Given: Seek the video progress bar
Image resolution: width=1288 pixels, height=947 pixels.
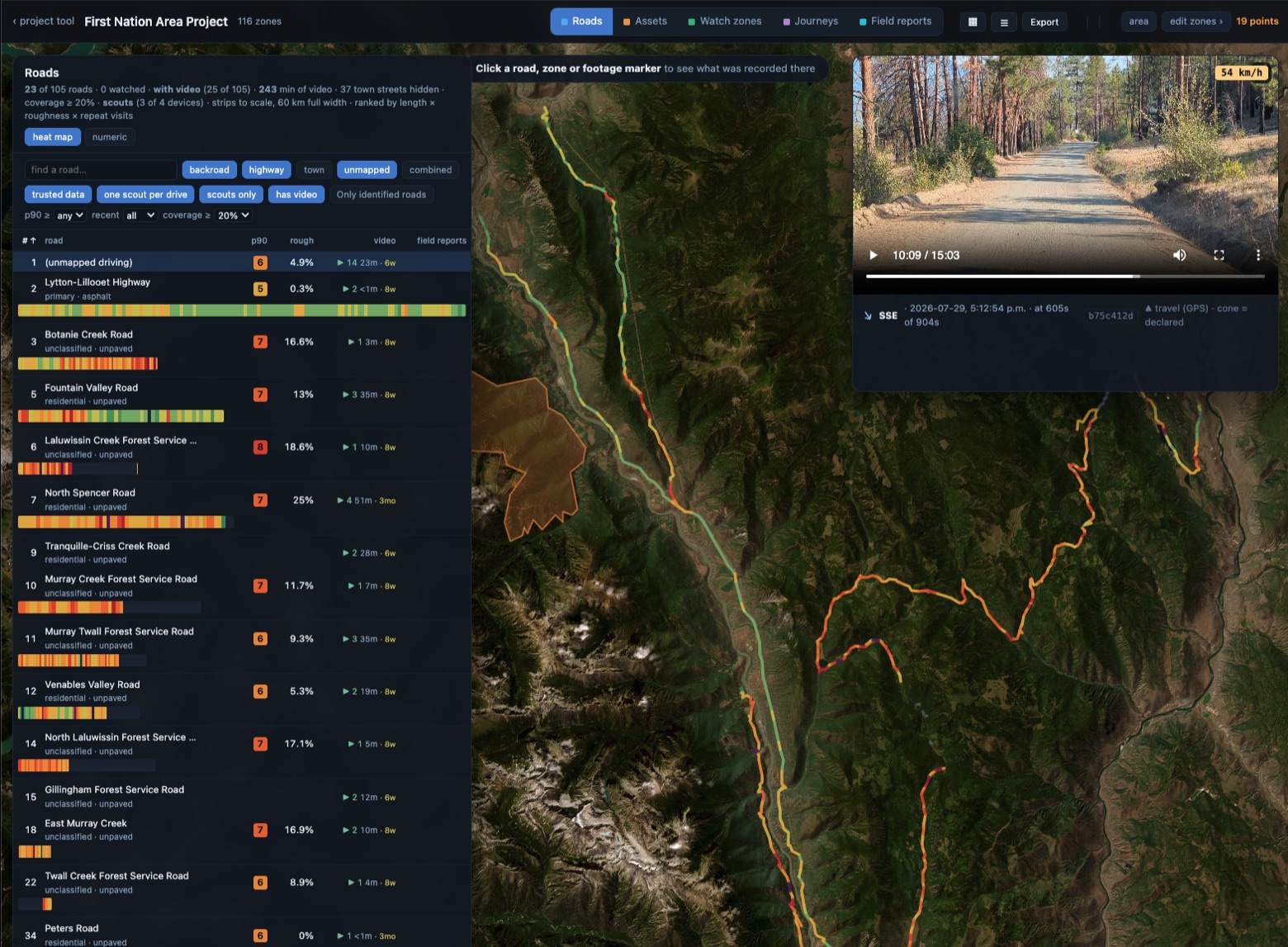Looking at the screenshot, I should tap(1065, 277).
